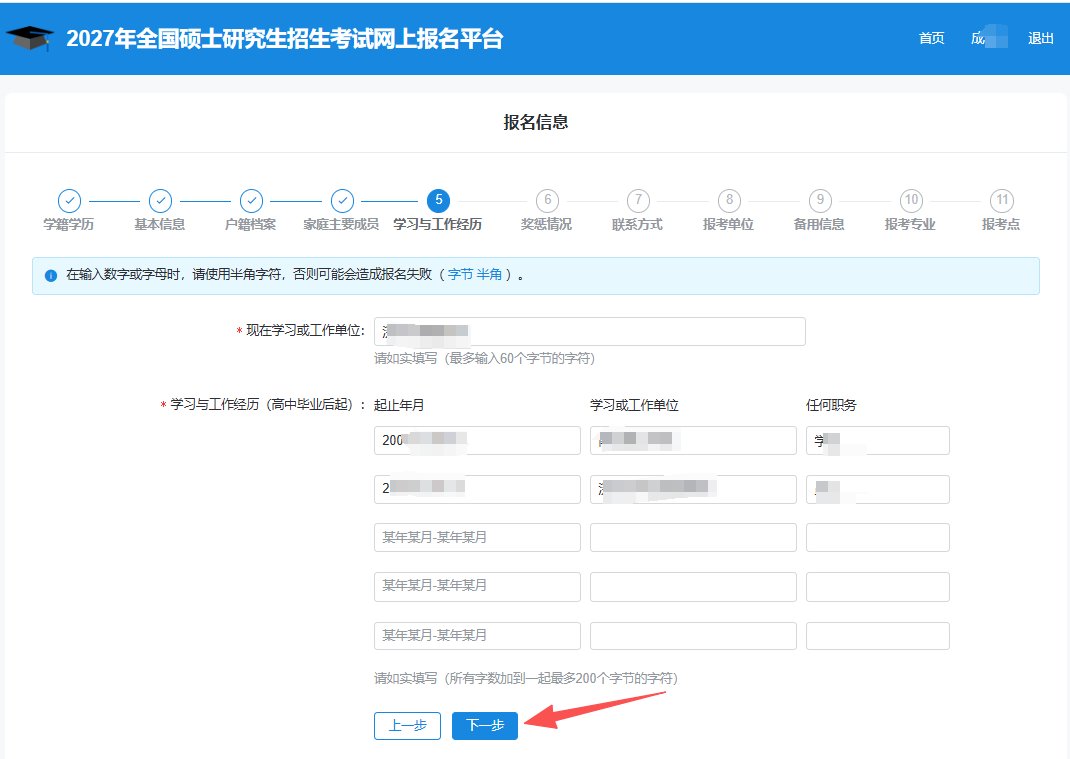Screen dimensions: 1070x759
Task: Click the 报考单位 step label
Action: [x=728, y=225]
